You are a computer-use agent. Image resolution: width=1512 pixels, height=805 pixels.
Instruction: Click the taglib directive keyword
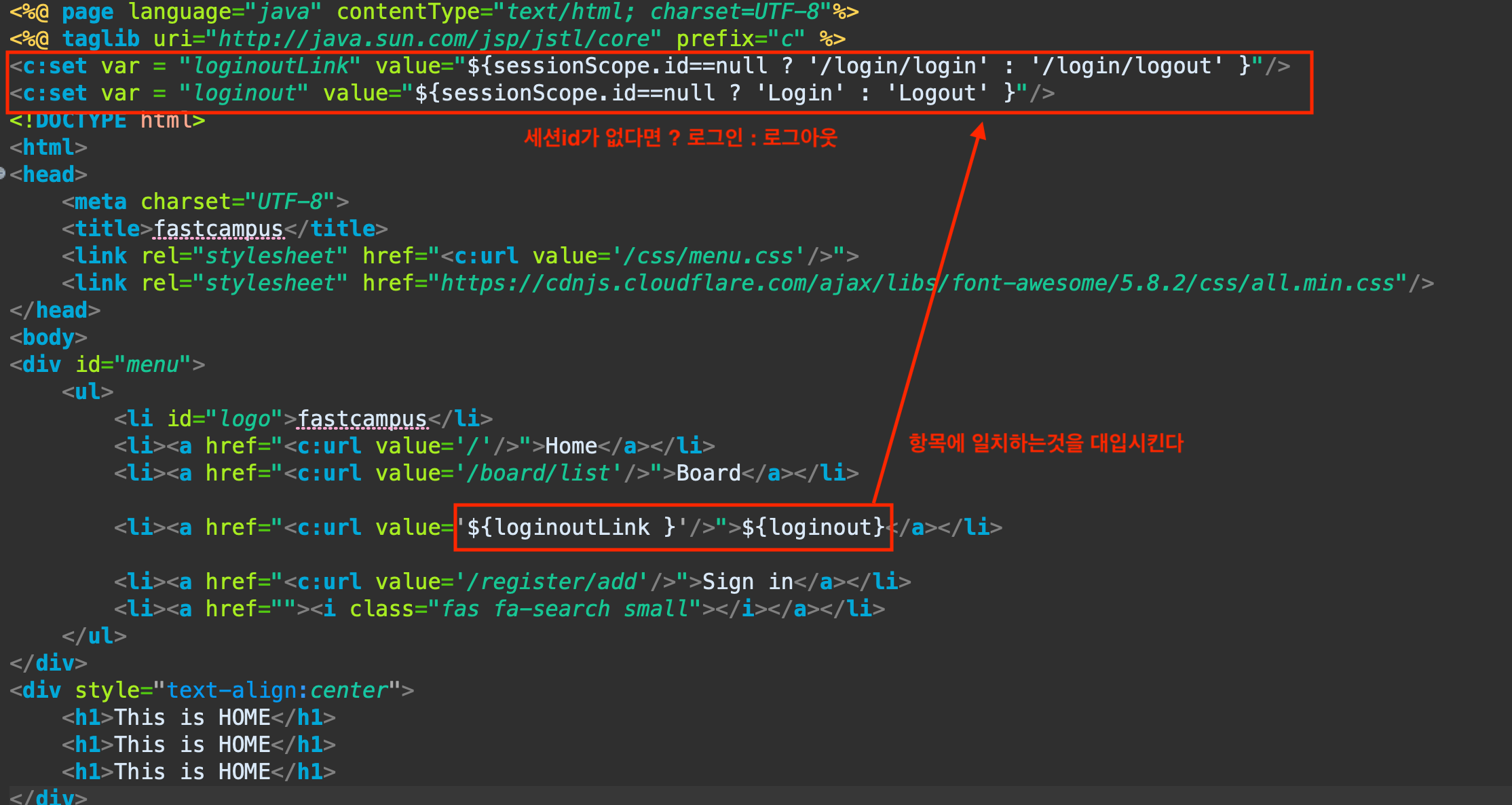100,39
